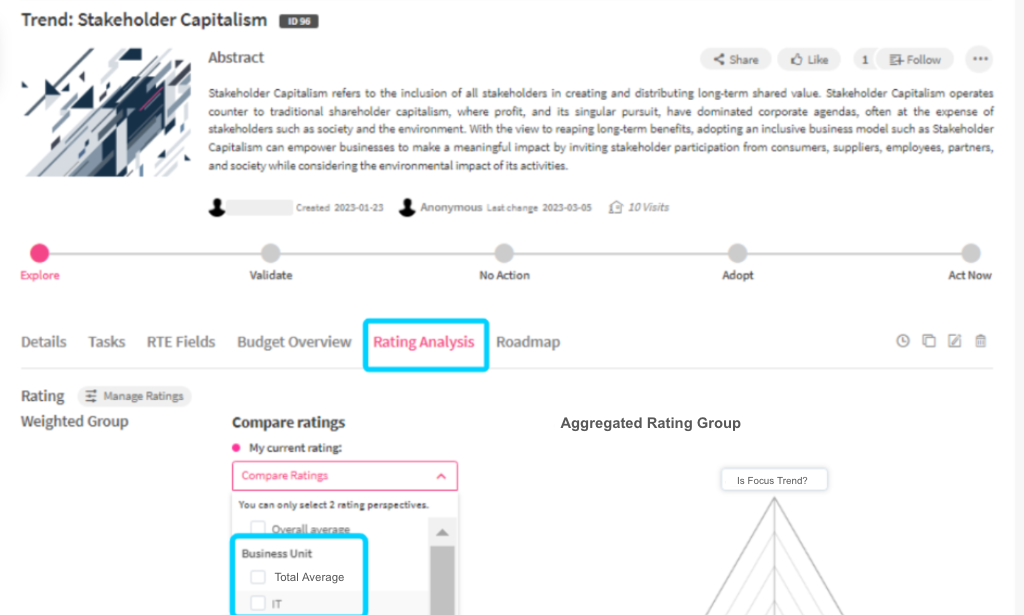
Task: Follow this trend
Action: pos(914,60)
